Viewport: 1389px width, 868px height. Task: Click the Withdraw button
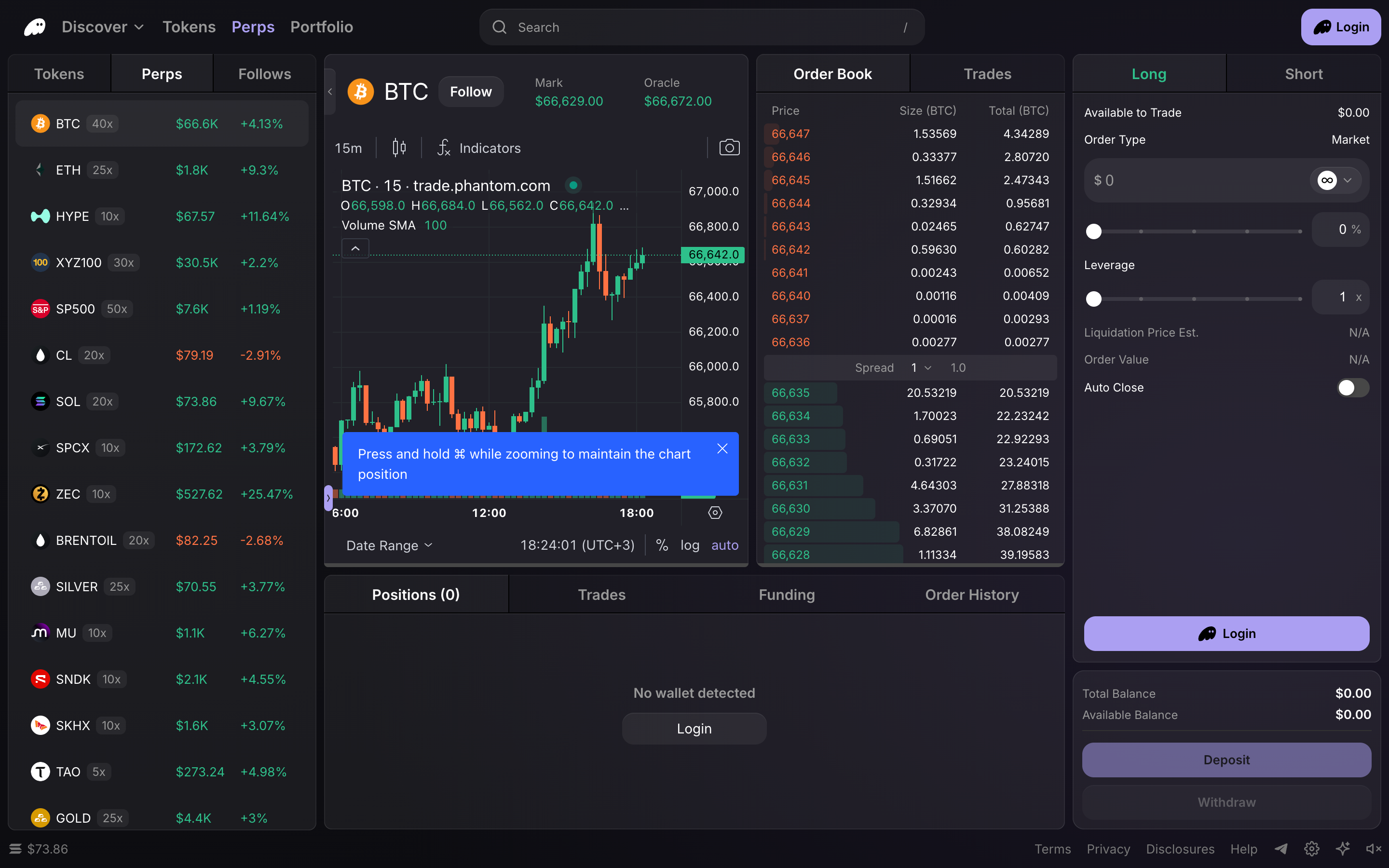(x=1226, y=802)
